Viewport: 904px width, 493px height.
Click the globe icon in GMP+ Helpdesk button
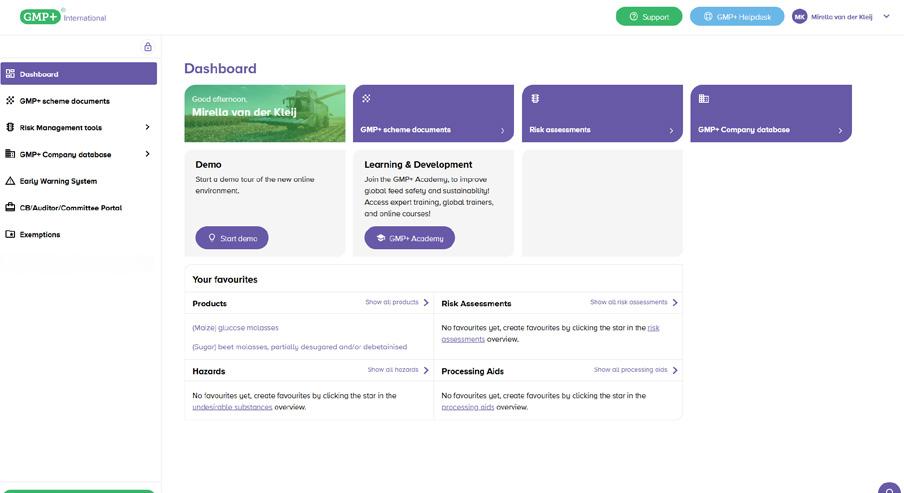point(708,17)
